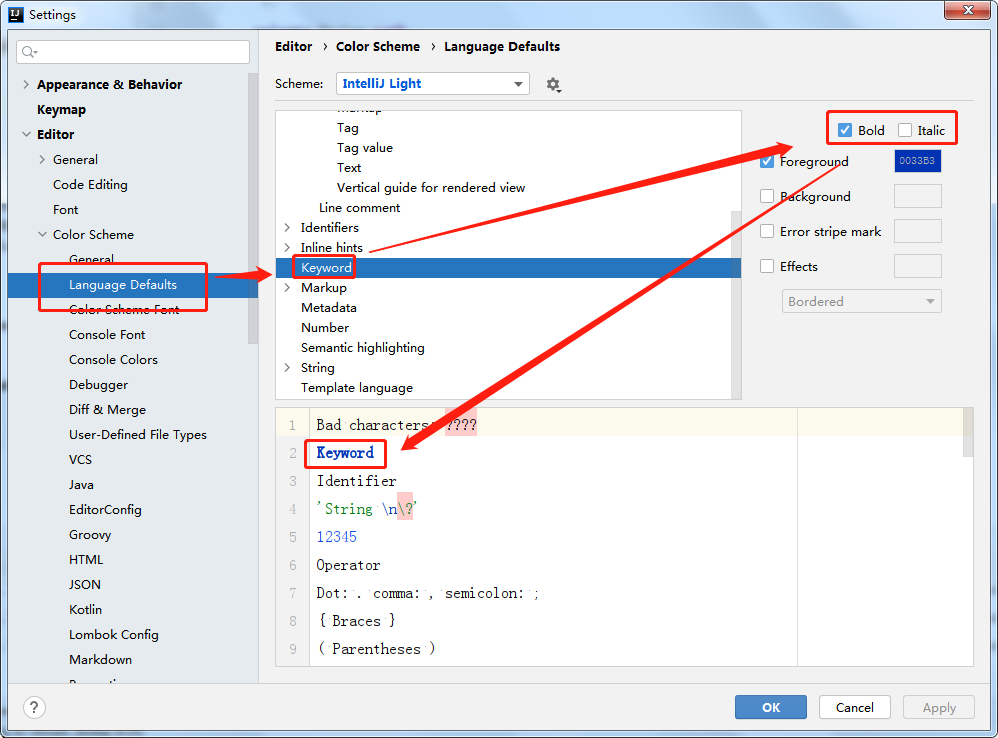
Task: Click the Keyword sample in preview
Action: pos(345,453)
